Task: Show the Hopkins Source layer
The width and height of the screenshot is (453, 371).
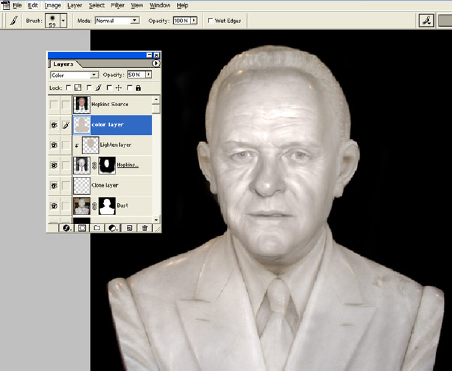Action: [x=54, y=105]
